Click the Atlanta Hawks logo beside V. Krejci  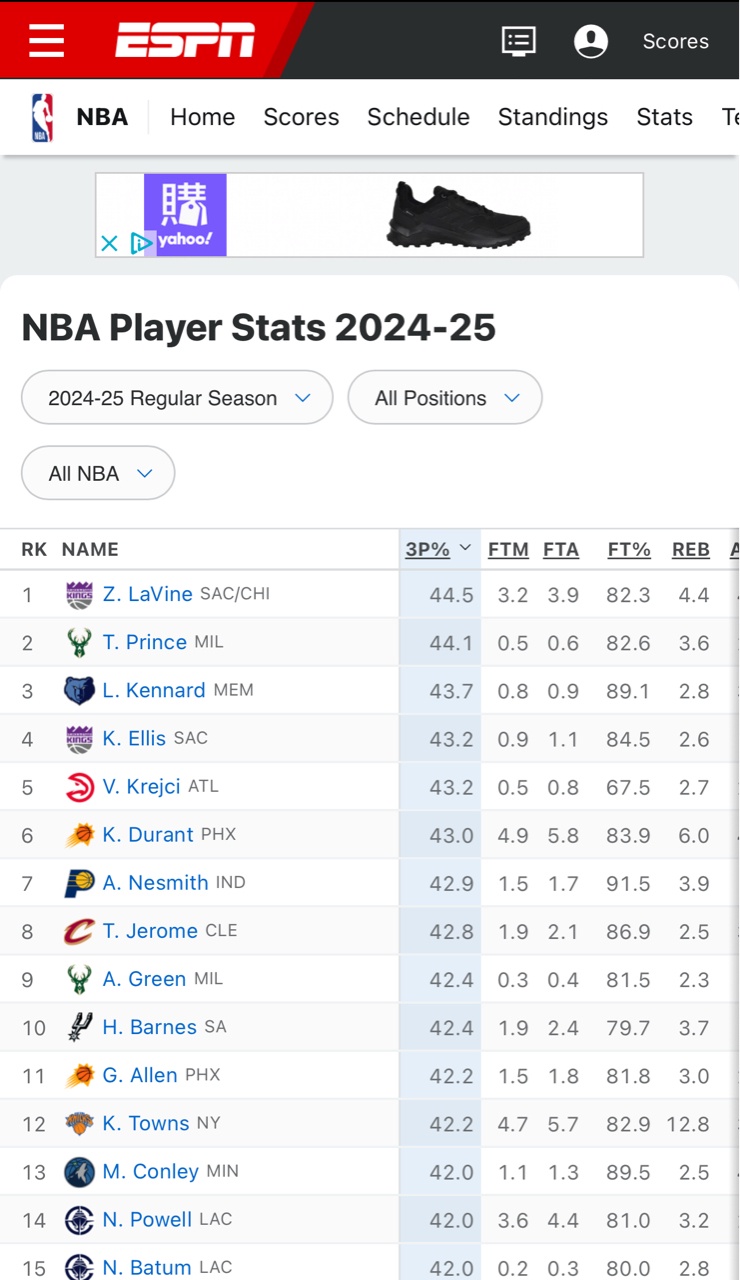pyautogui.click(x=79, y=787)
